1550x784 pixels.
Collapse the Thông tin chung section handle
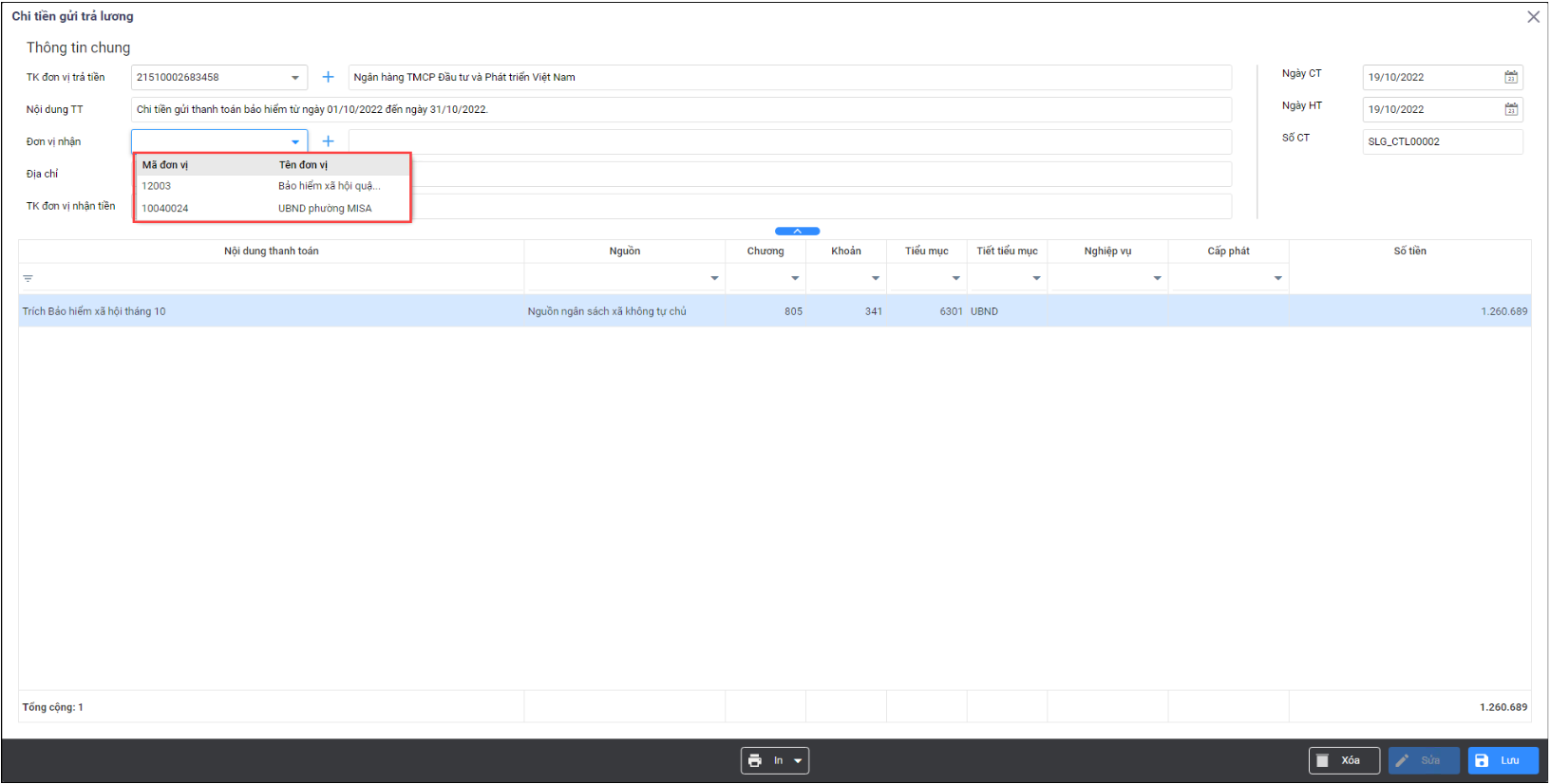797,231
